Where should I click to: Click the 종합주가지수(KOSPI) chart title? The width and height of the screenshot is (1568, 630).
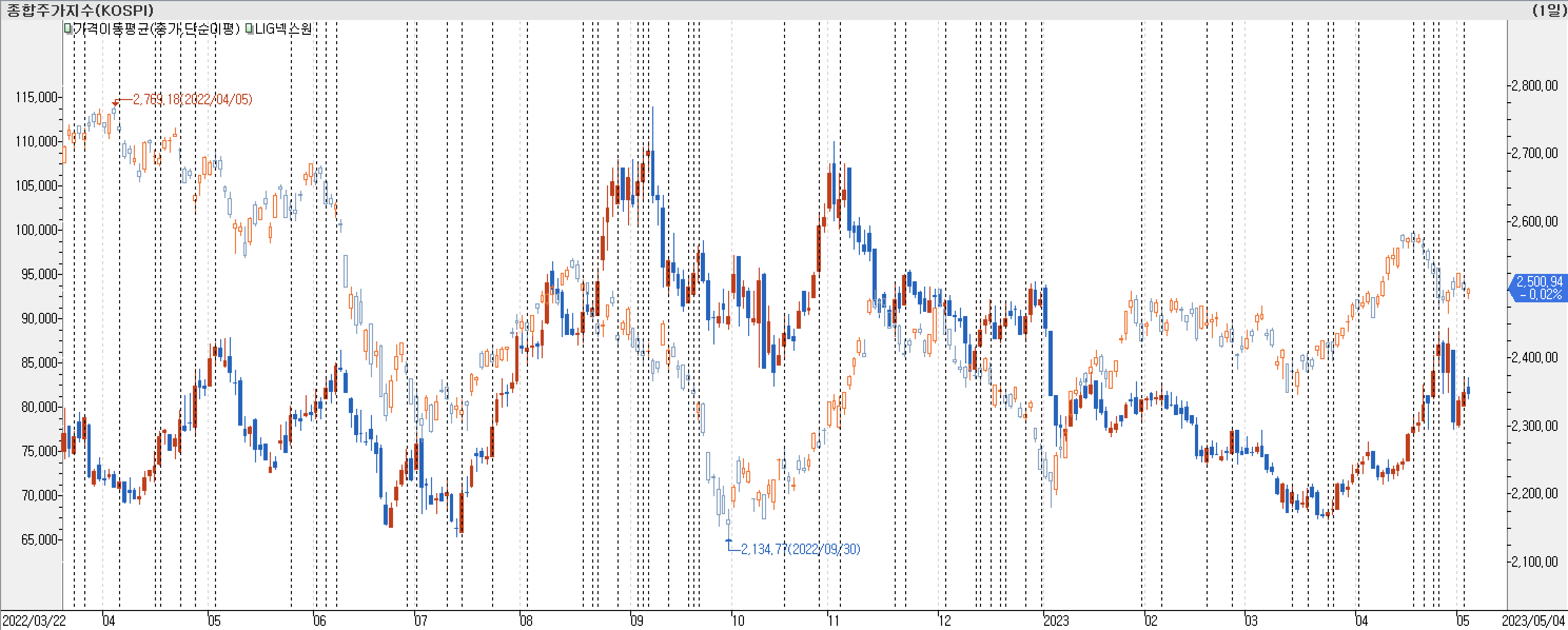pos(80,9)
